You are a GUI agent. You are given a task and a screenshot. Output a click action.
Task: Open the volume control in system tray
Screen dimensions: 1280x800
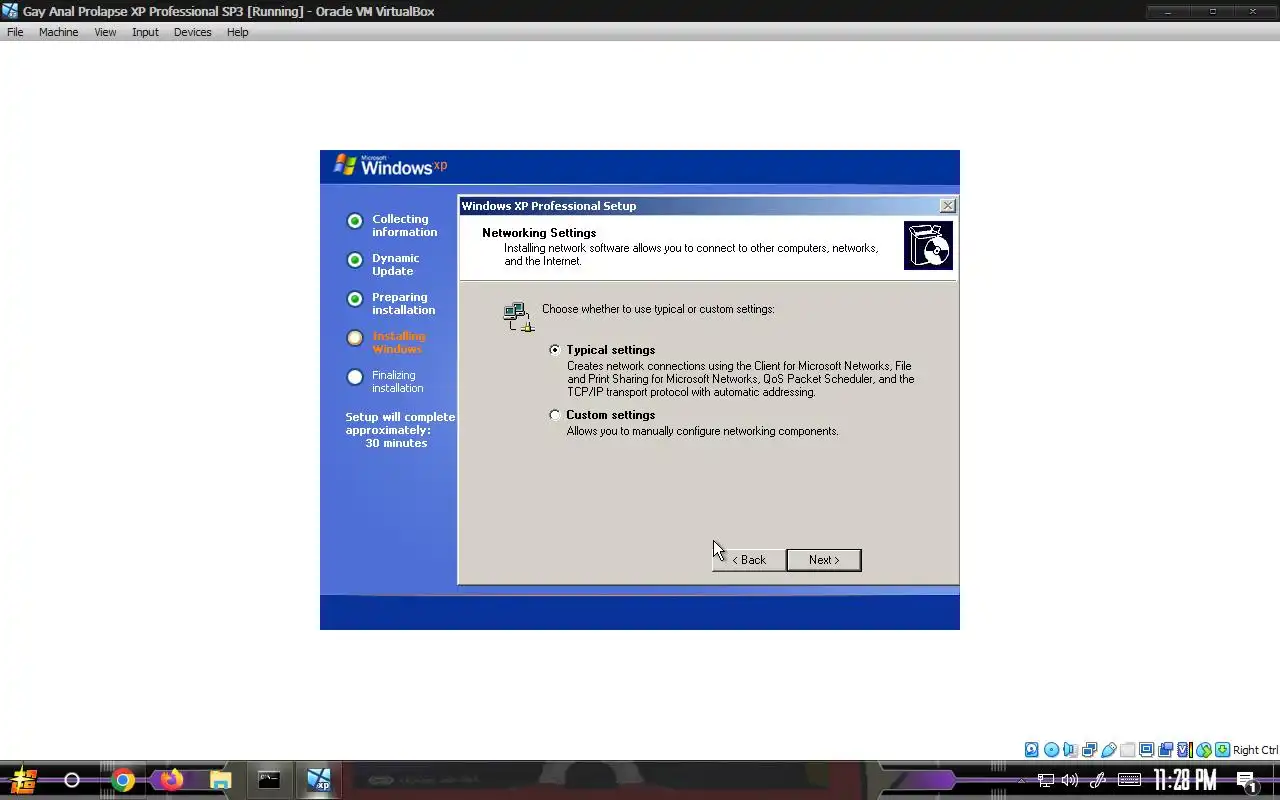(x=1070, y=780)
